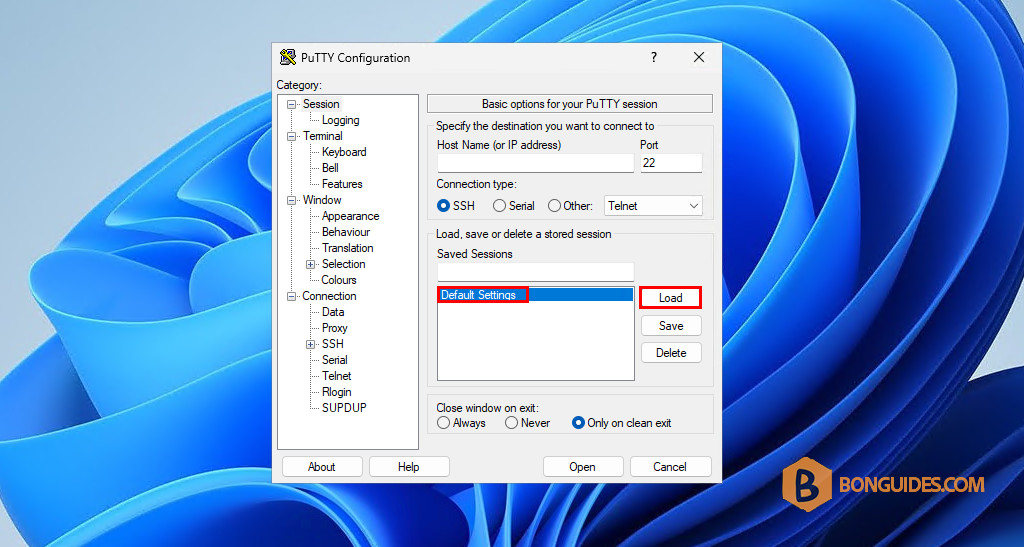
Task: Open the Appearance settings category
Action: [351, 216]
